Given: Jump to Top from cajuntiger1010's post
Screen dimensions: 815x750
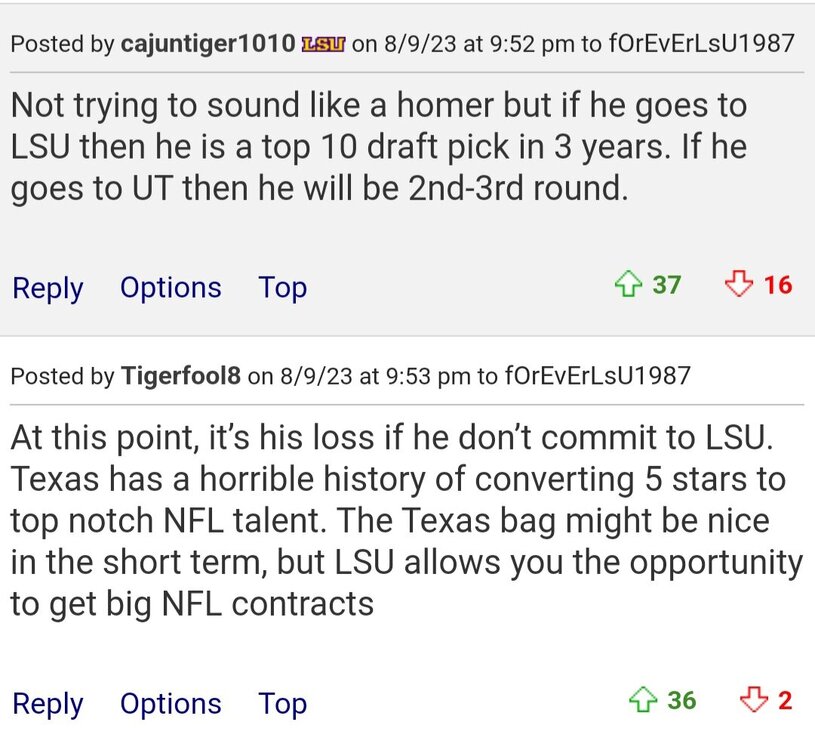Looking at the screenshot, I should pos(282,288).
